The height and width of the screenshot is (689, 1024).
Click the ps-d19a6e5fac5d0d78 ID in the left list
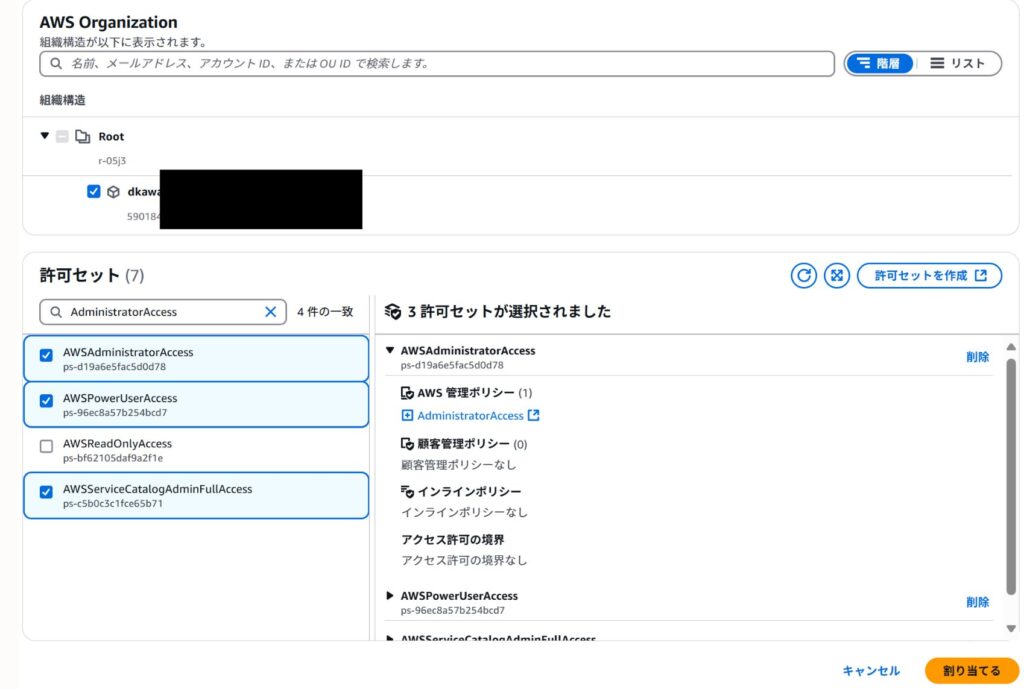point(114,367)
